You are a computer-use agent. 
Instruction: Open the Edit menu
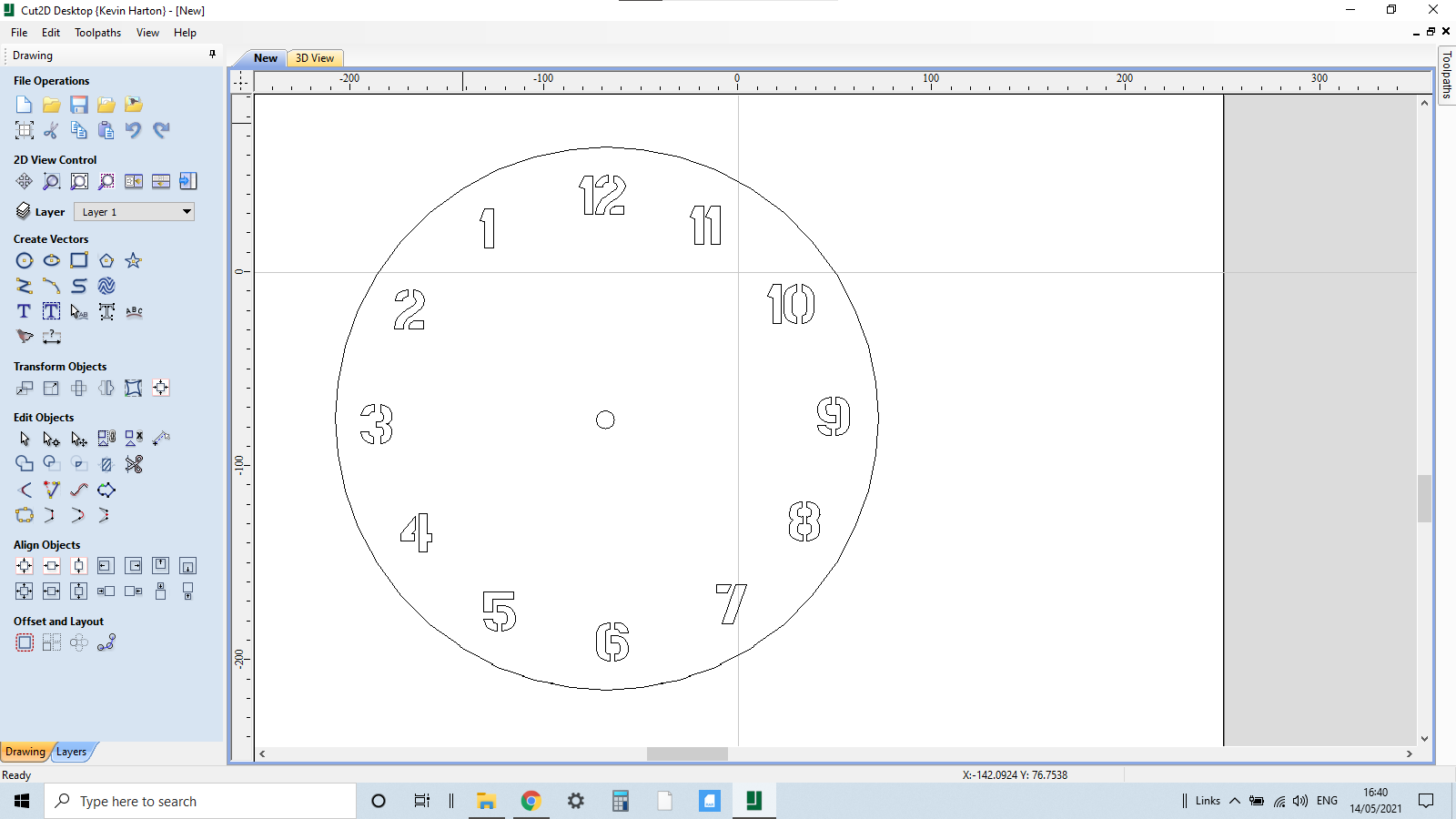(51, 33)
